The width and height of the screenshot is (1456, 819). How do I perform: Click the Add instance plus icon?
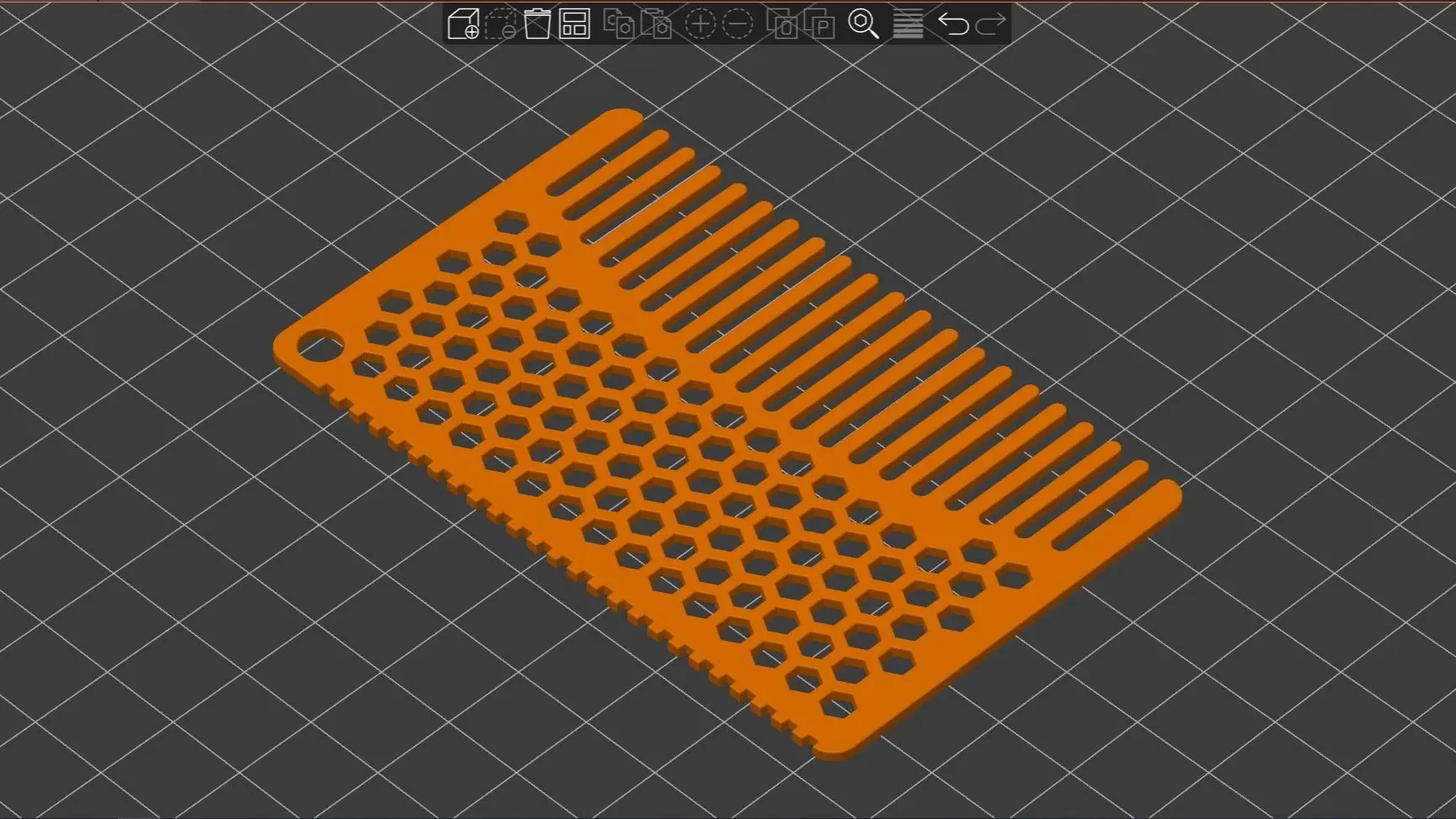click(700, 24)
